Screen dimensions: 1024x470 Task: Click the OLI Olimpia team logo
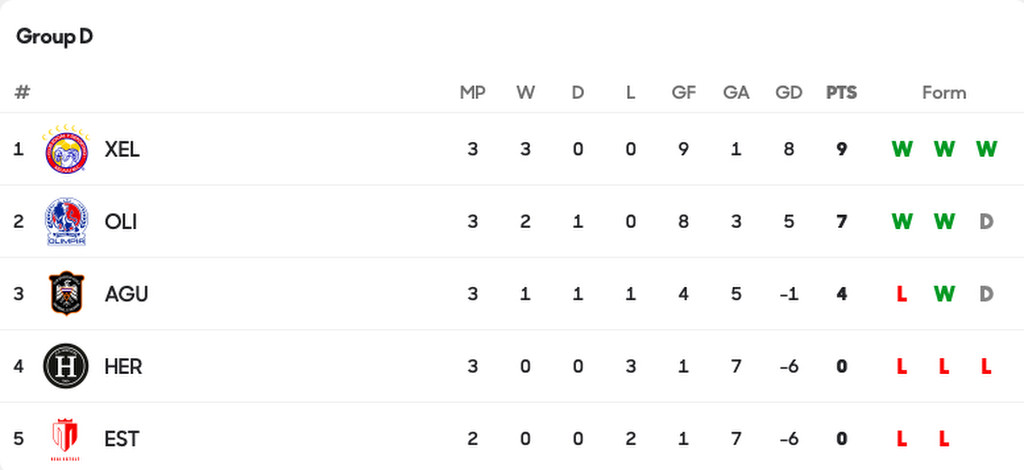(x=66, y=221)
